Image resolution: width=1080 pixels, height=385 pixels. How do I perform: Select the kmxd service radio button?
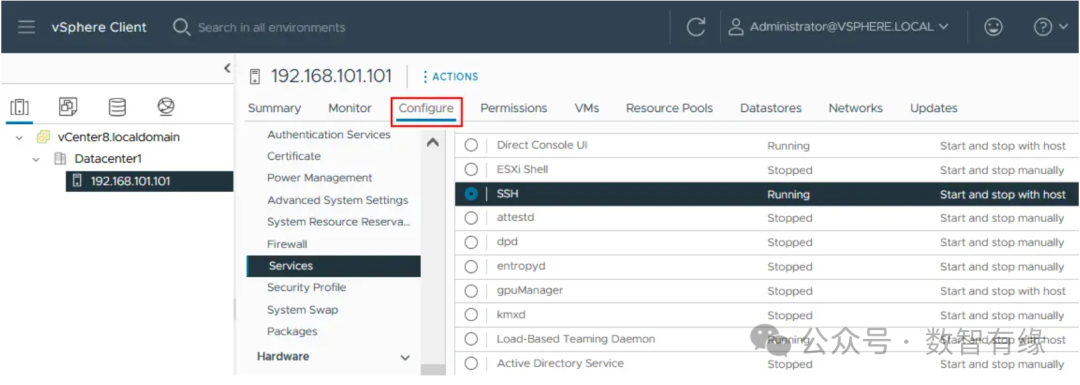pos(471,315)
